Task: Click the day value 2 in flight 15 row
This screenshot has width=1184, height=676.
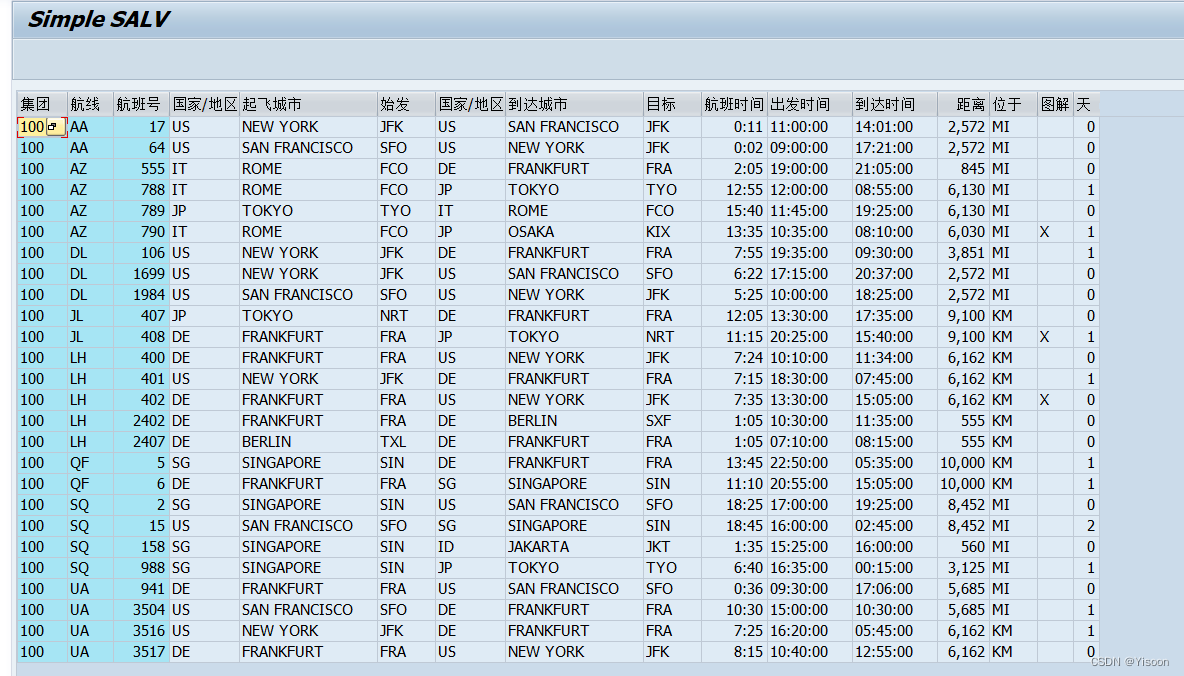Action: [x=1085, y=526]
